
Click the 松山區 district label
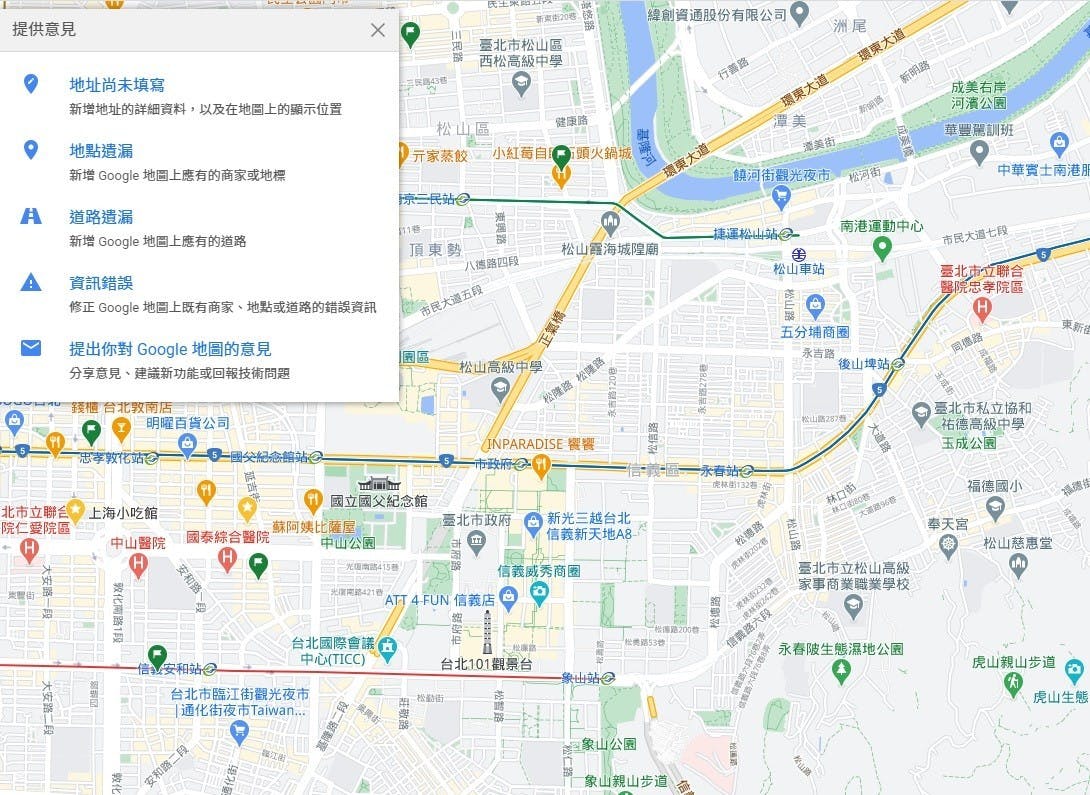463,129
